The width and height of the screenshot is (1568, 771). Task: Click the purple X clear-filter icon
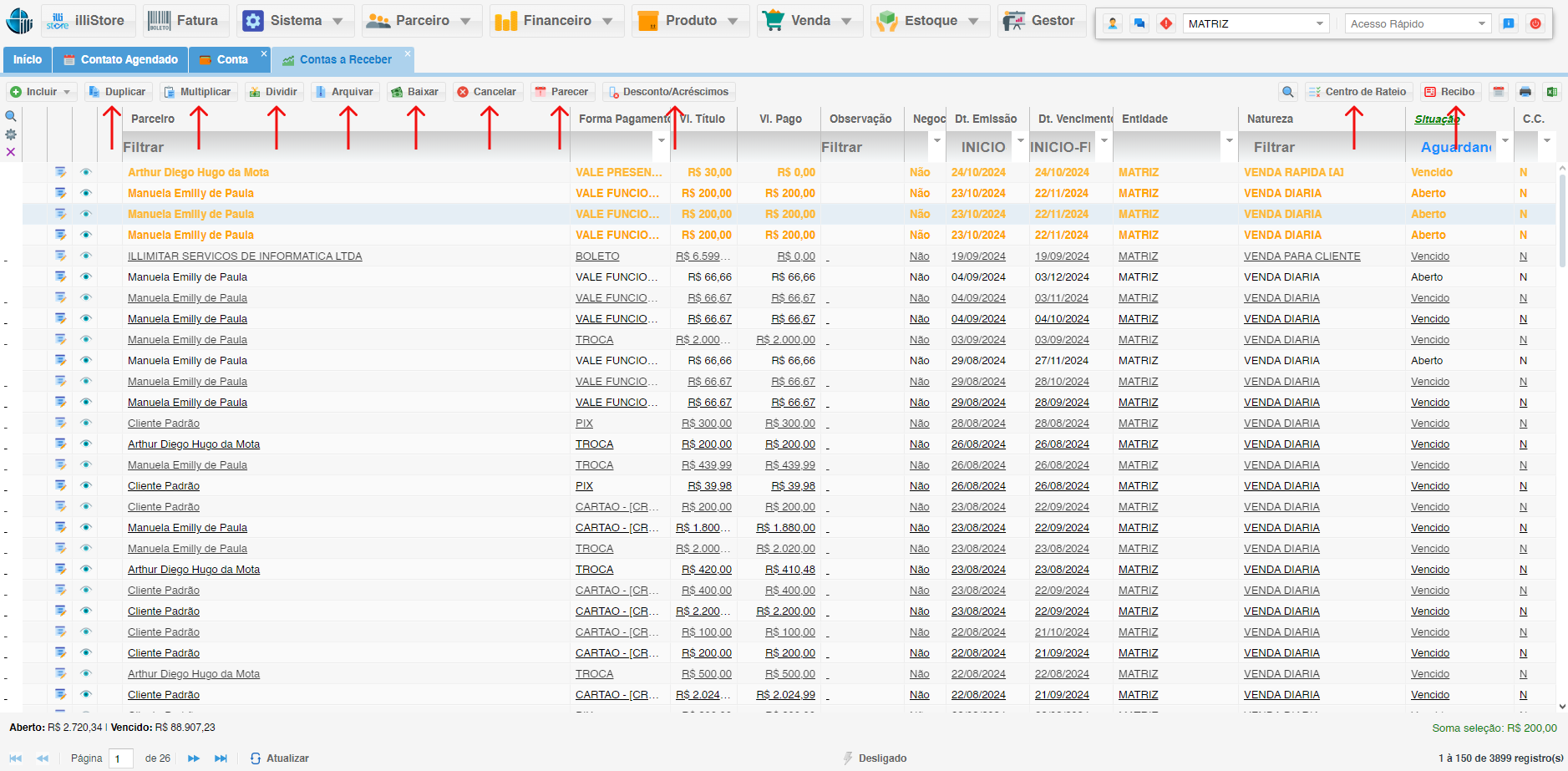[x=11, y=152]
